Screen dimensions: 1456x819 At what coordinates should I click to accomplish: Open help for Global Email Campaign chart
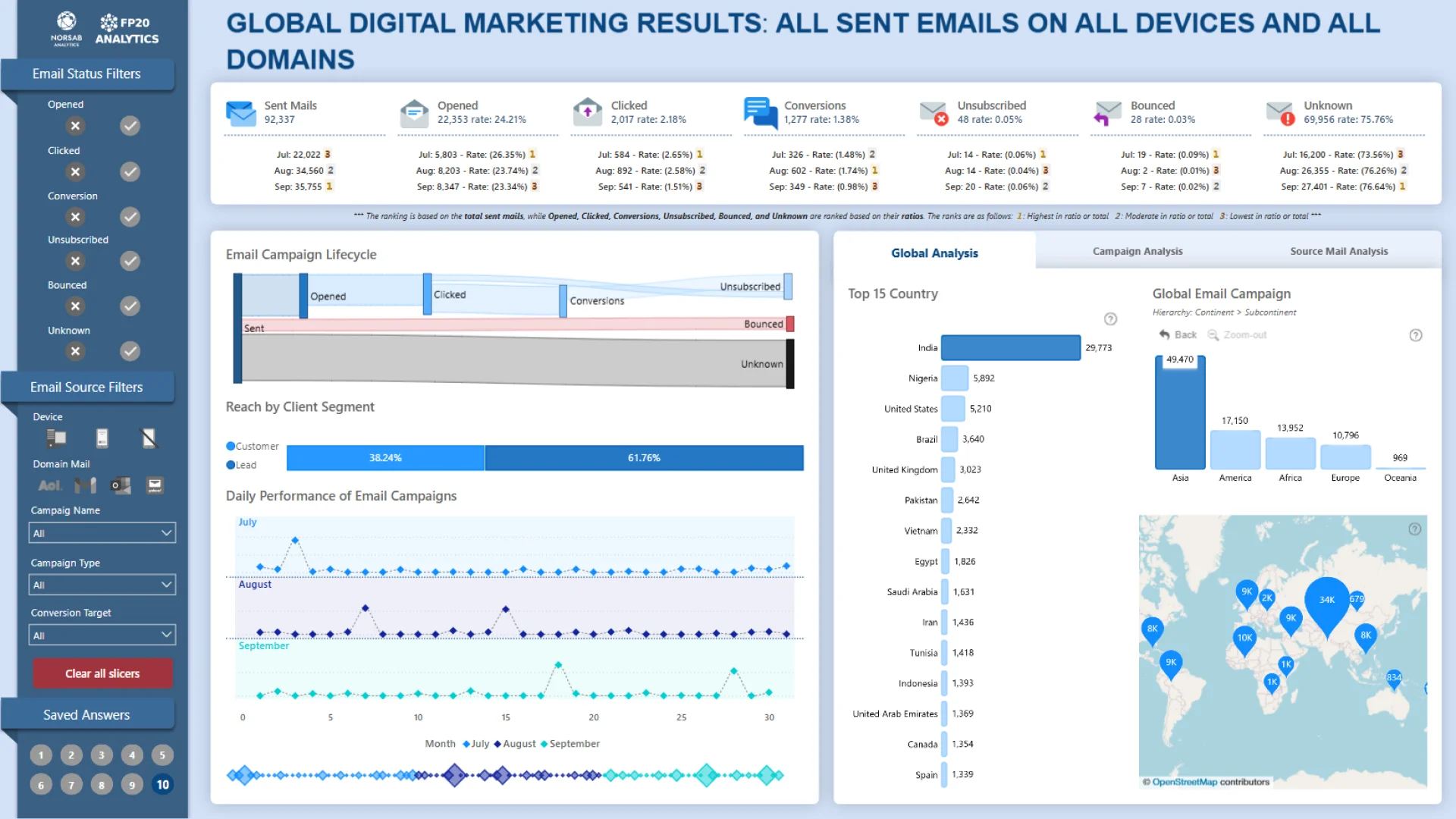(x=1415, y=335)
